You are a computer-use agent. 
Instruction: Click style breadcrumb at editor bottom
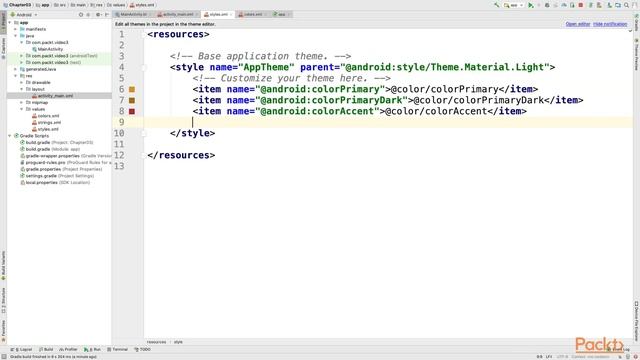point(178,342)
